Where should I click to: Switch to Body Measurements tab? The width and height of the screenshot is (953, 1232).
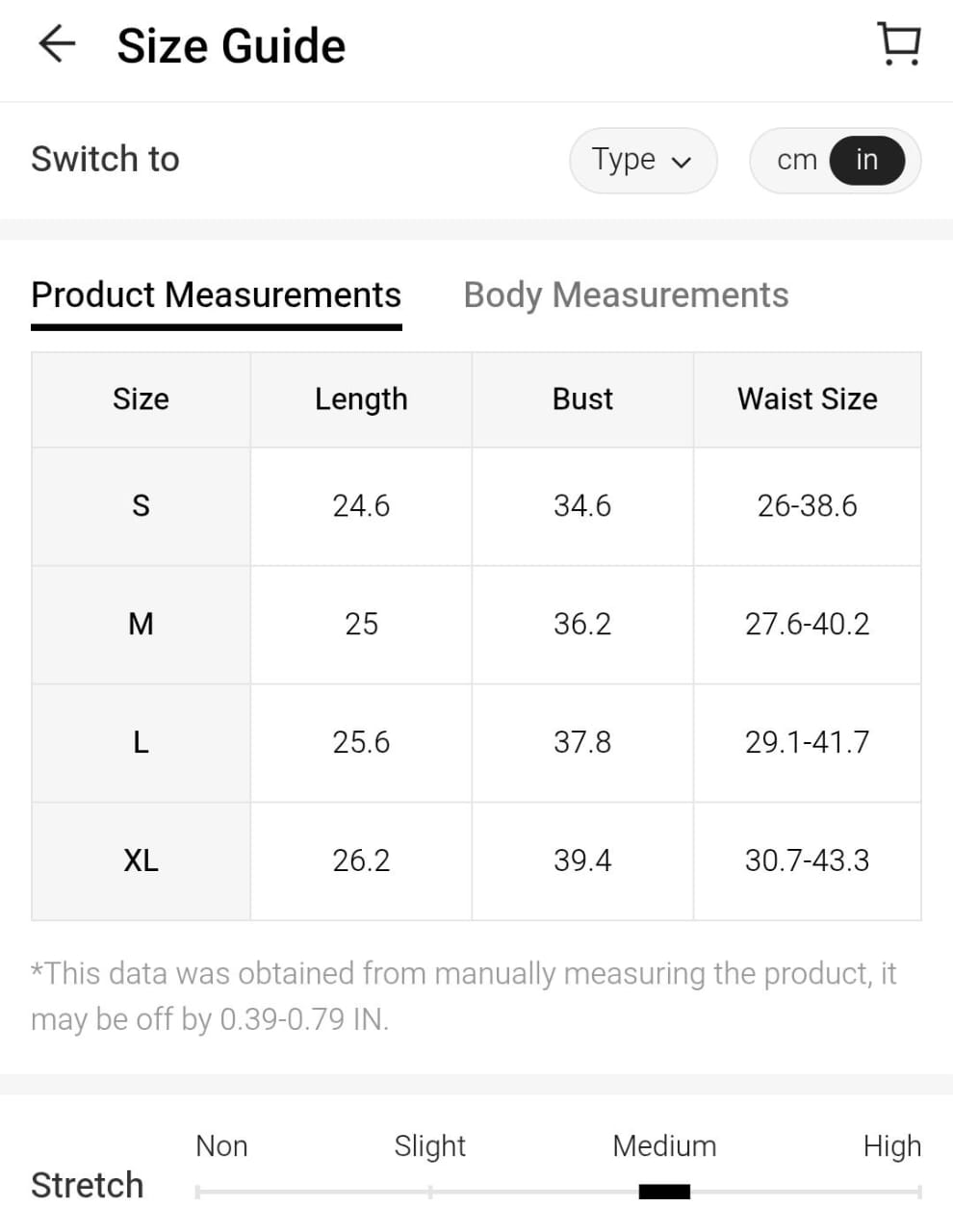tap(626, 295)
